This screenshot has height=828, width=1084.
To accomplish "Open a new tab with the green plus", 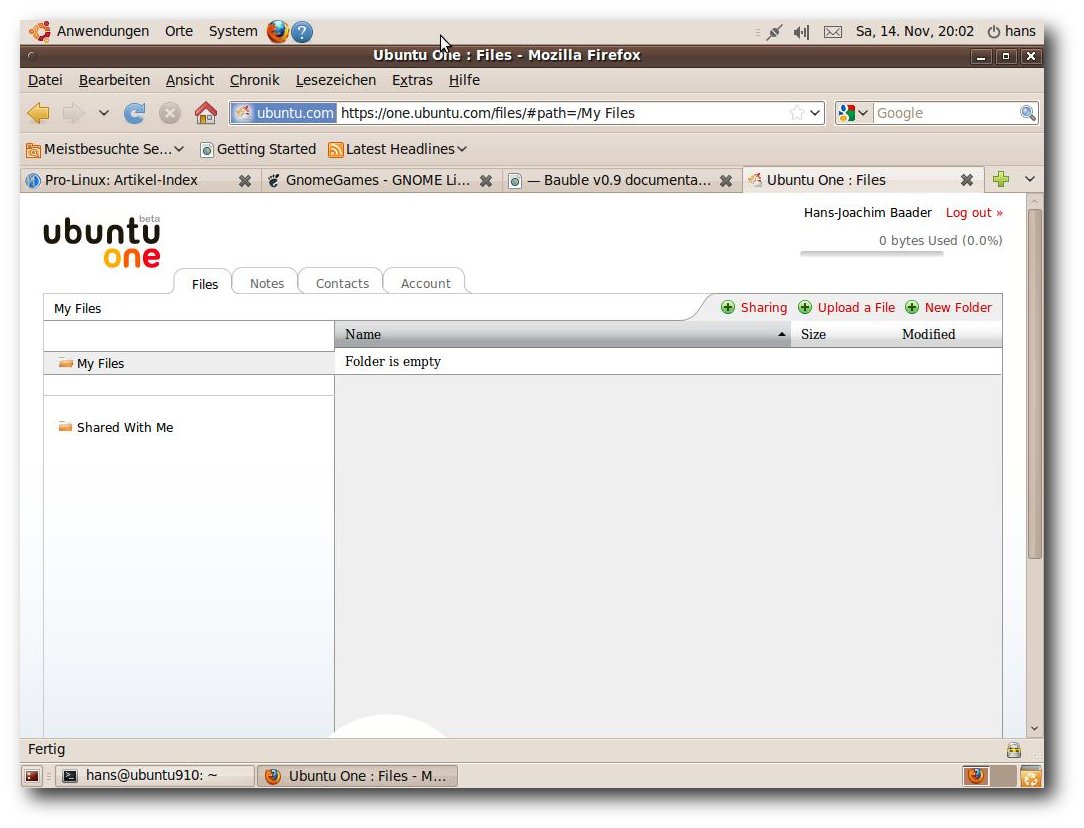I will coord(1000,180).
